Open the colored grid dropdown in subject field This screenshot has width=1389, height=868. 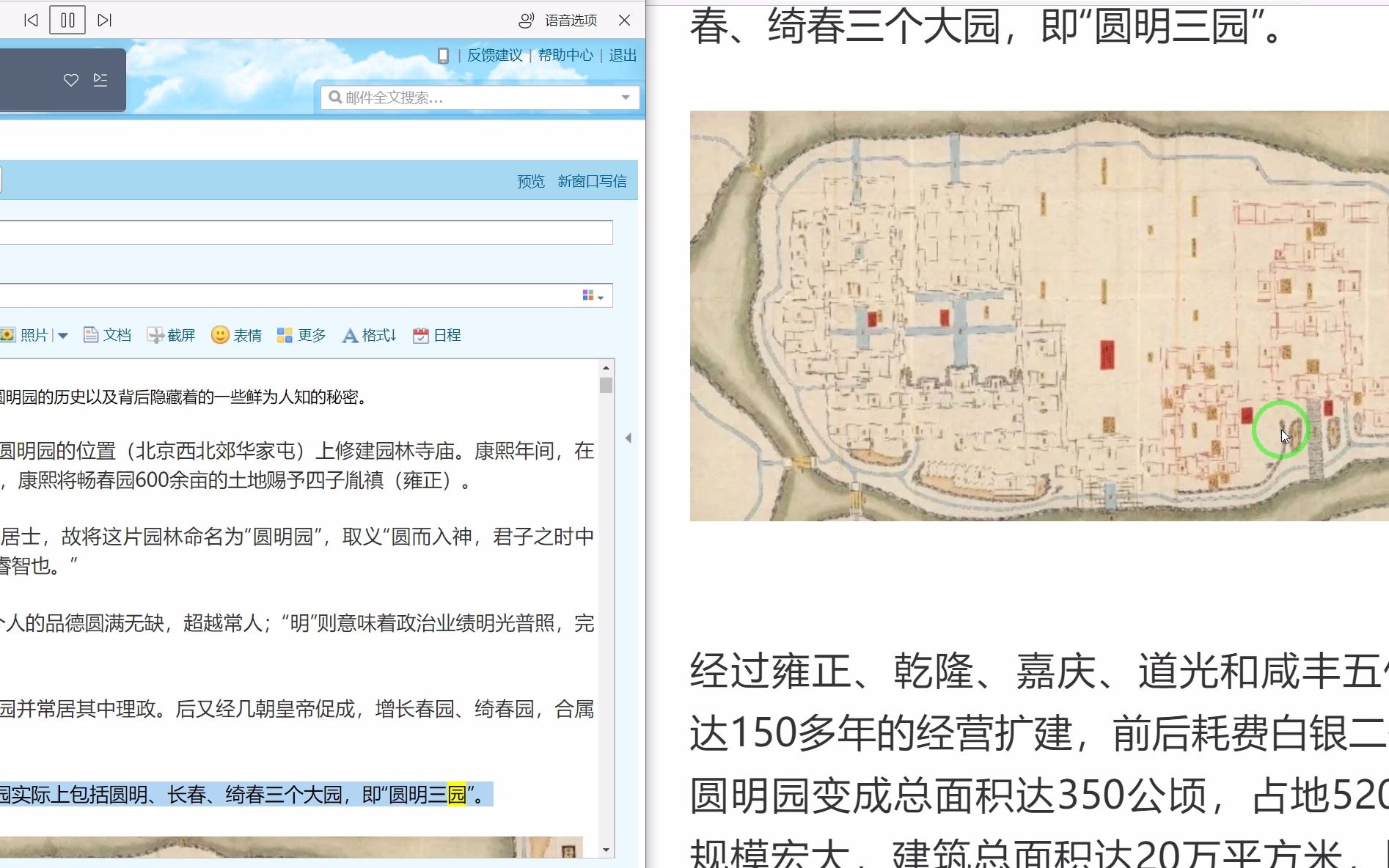pyautogui.click(x=593, y=295)
